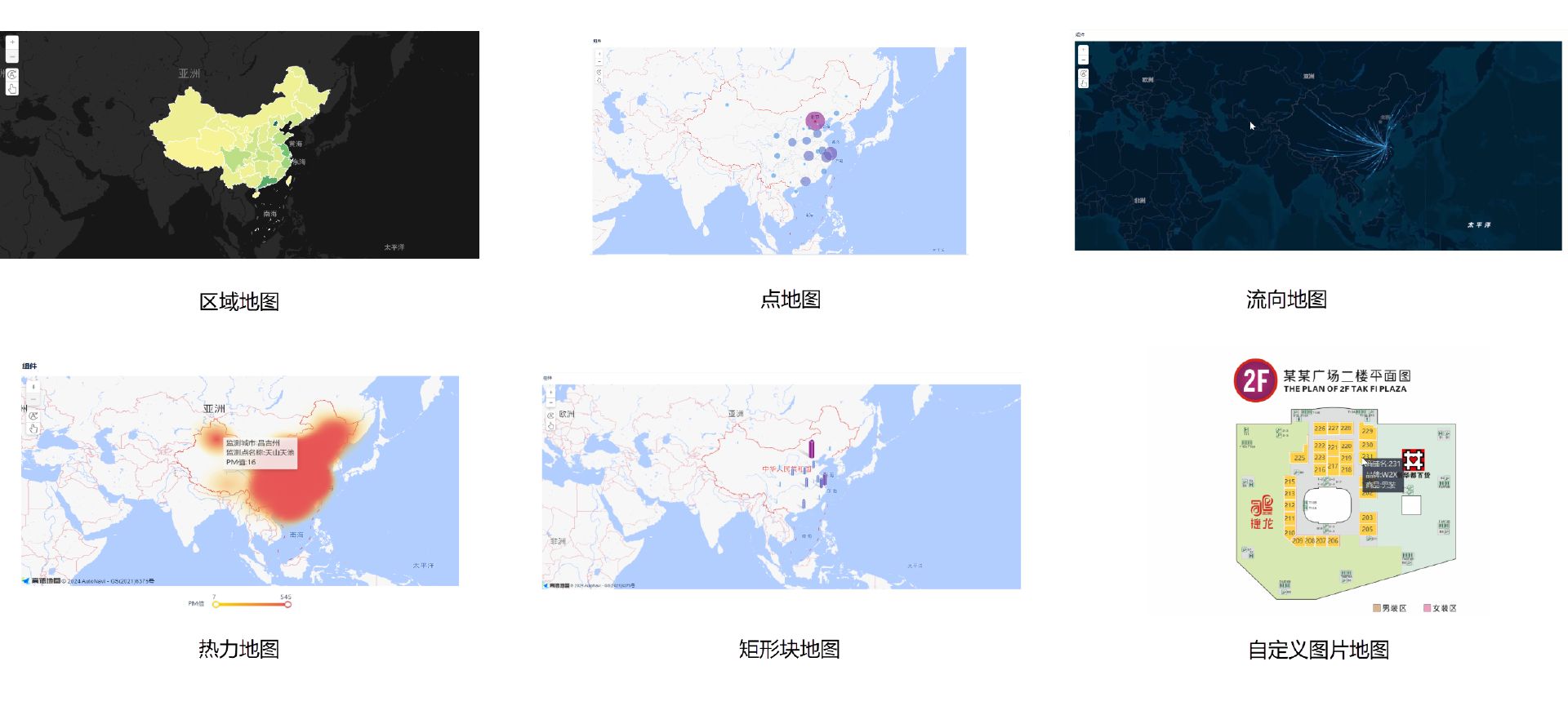Screen dimensions: 1568x715
Task: Click the 某某广场二楼平面图 title
Action: click(1347, 375)
